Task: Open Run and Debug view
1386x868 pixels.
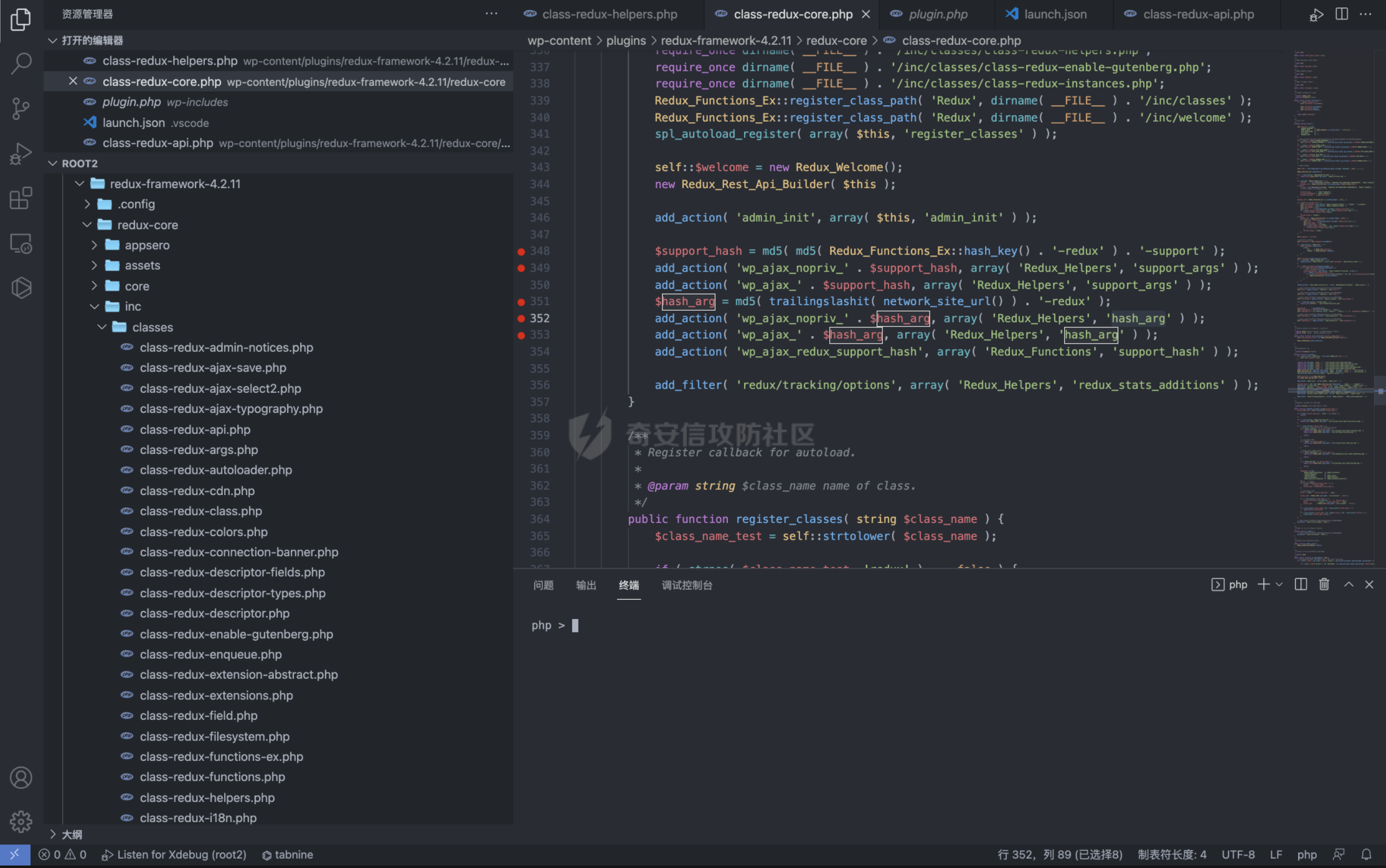Action: pyautogui.click(x=21, y=154)
